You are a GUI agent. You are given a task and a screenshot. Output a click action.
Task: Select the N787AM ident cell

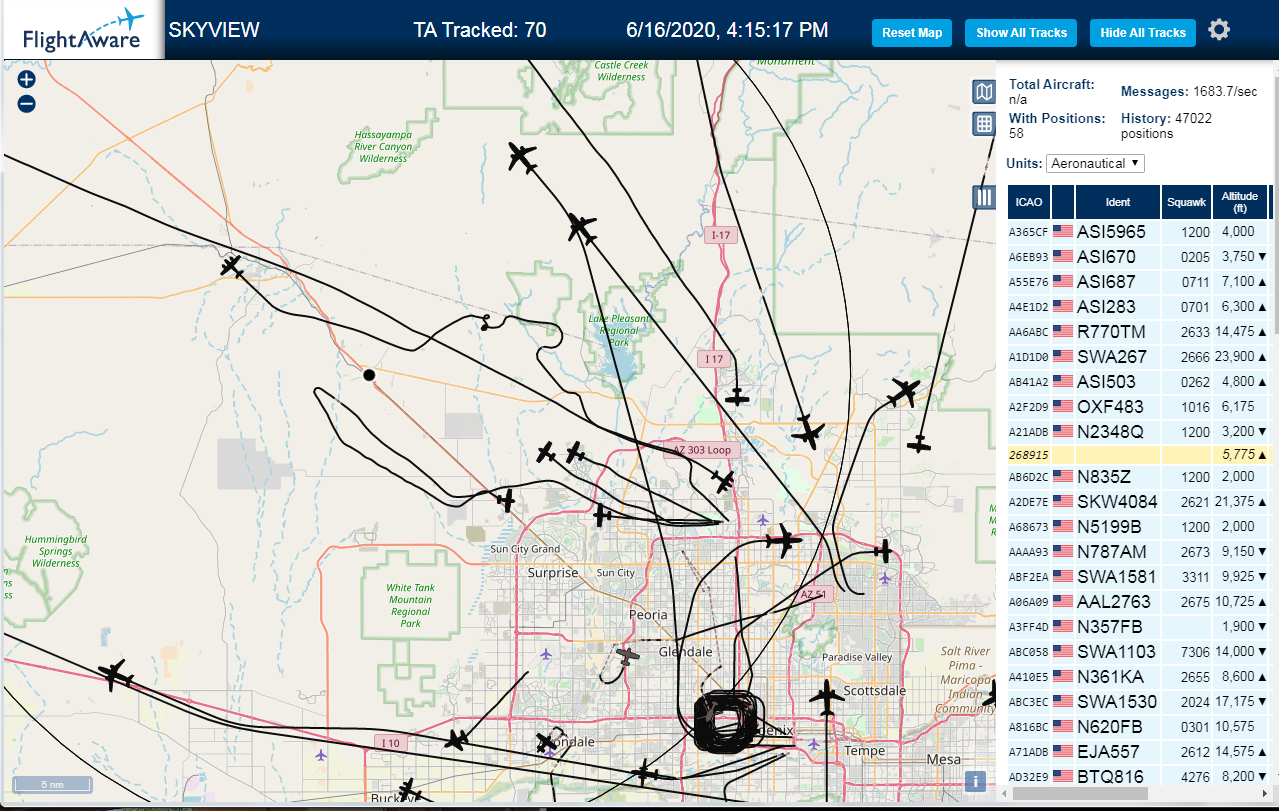click(x=1118, y=552)
